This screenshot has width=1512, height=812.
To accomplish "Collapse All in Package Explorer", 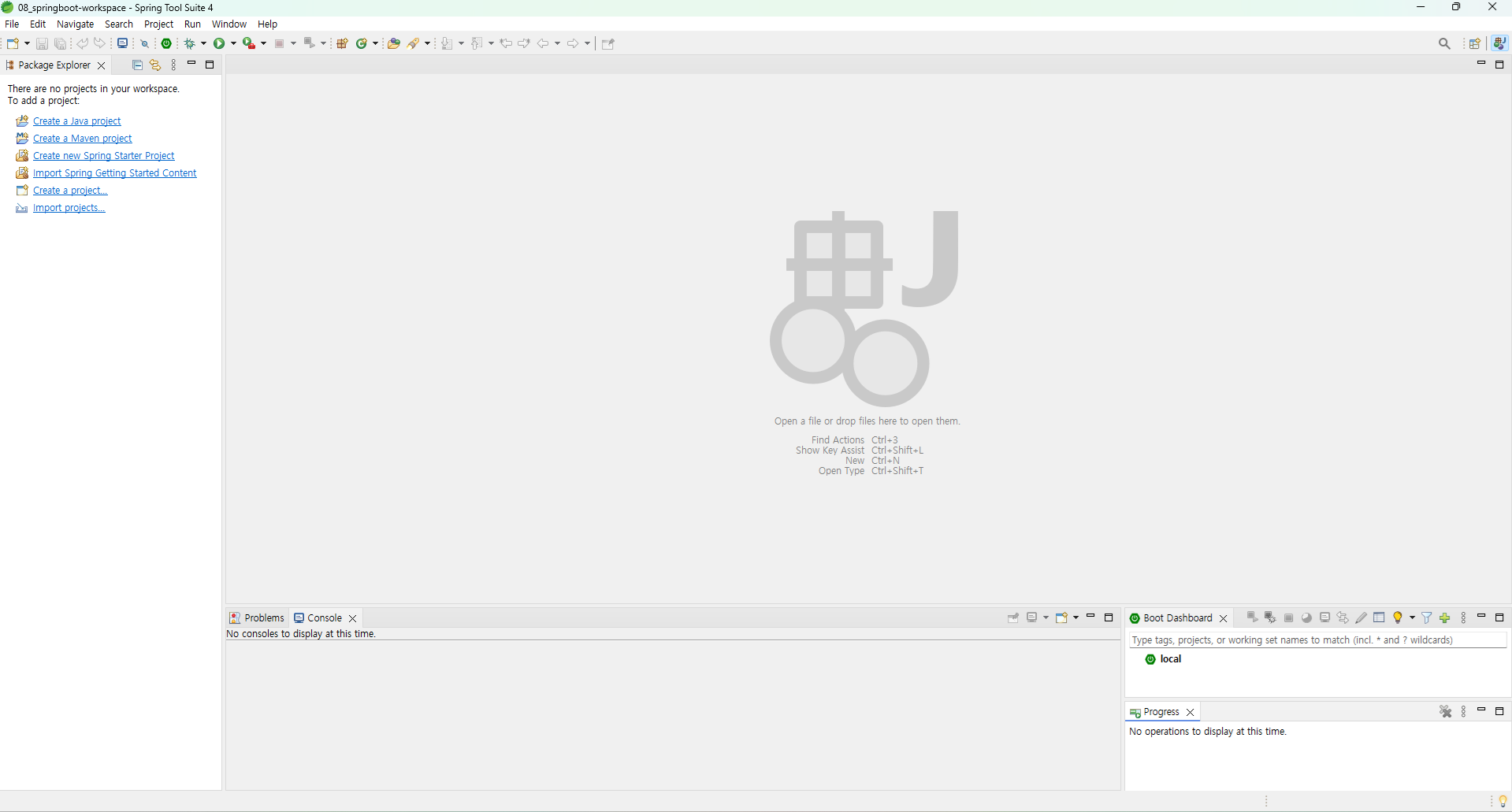I will [137, 65].
